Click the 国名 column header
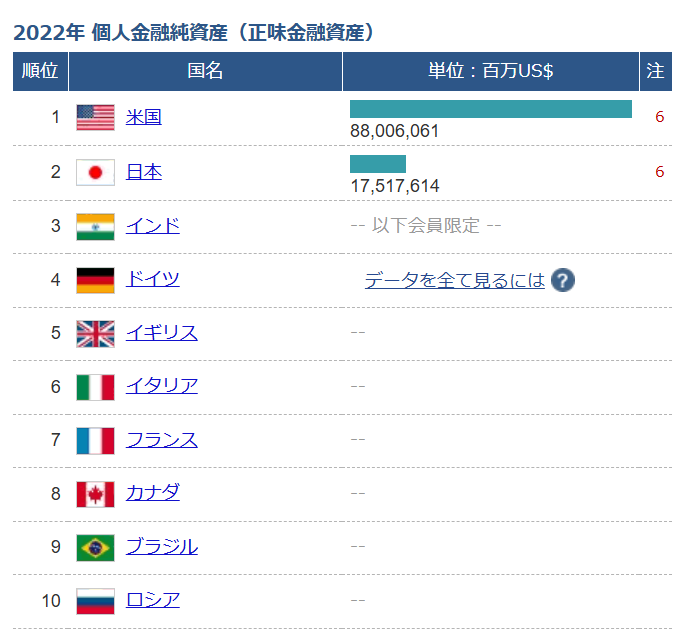692x644 pixels. pyautogui.click(x=205, y=71)
